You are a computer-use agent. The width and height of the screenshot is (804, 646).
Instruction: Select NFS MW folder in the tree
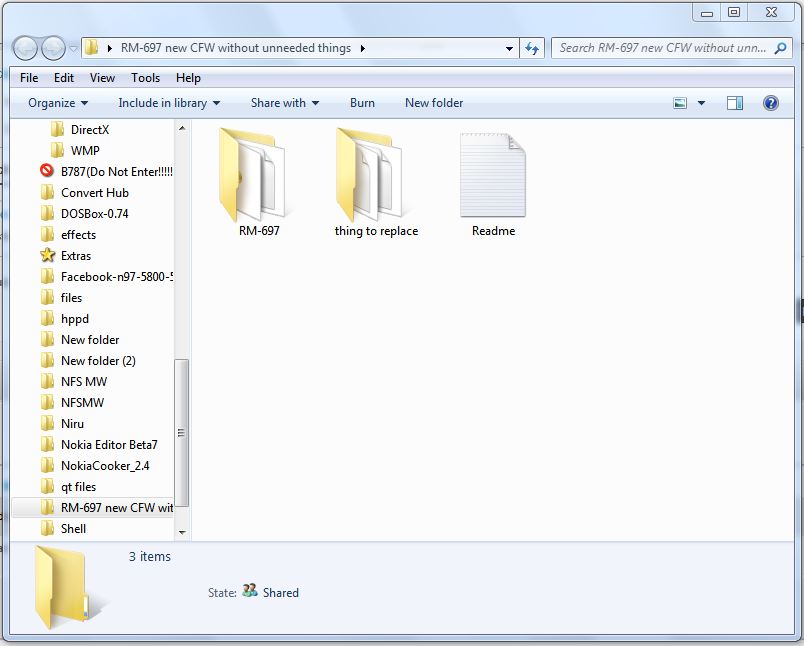[x=84, y=381]
